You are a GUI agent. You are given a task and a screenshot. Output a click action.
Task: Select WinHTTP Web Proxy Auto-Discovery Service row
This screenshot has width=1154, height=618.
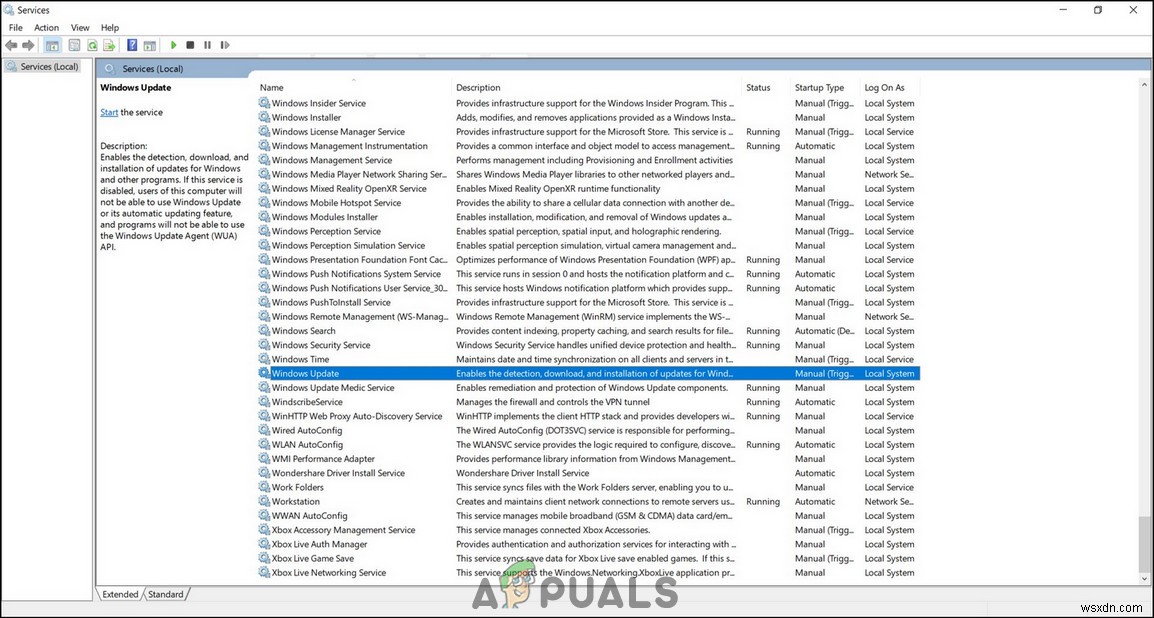589,416
